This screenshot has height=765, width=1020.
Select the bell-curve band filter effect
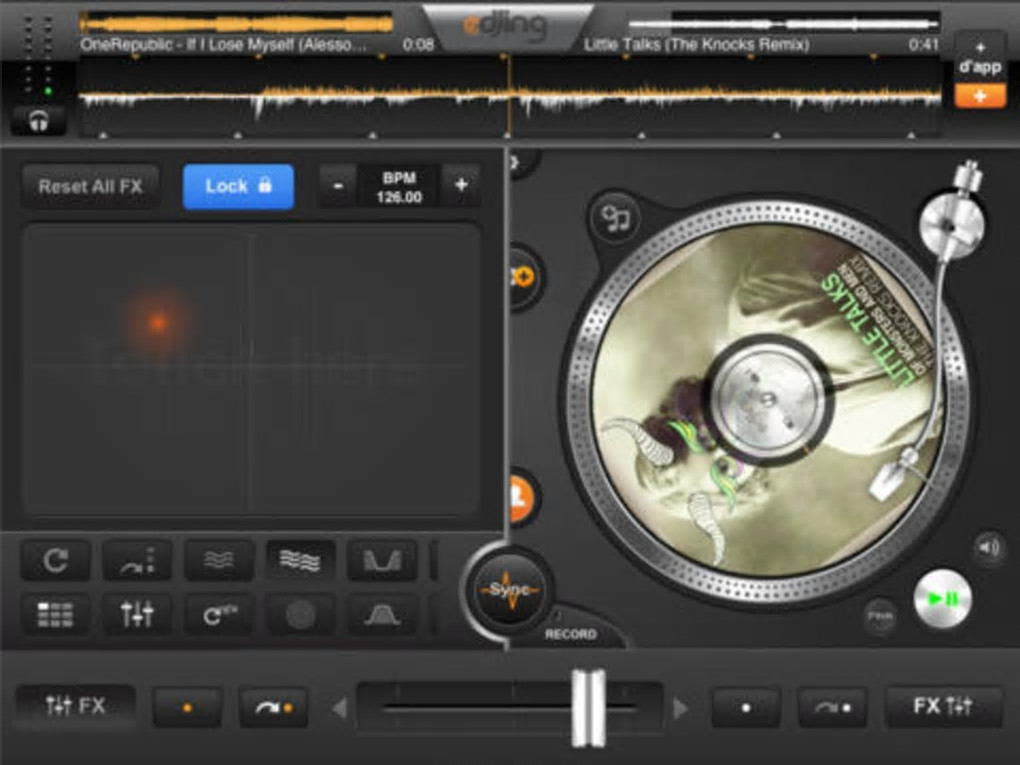tap(382, 614)
